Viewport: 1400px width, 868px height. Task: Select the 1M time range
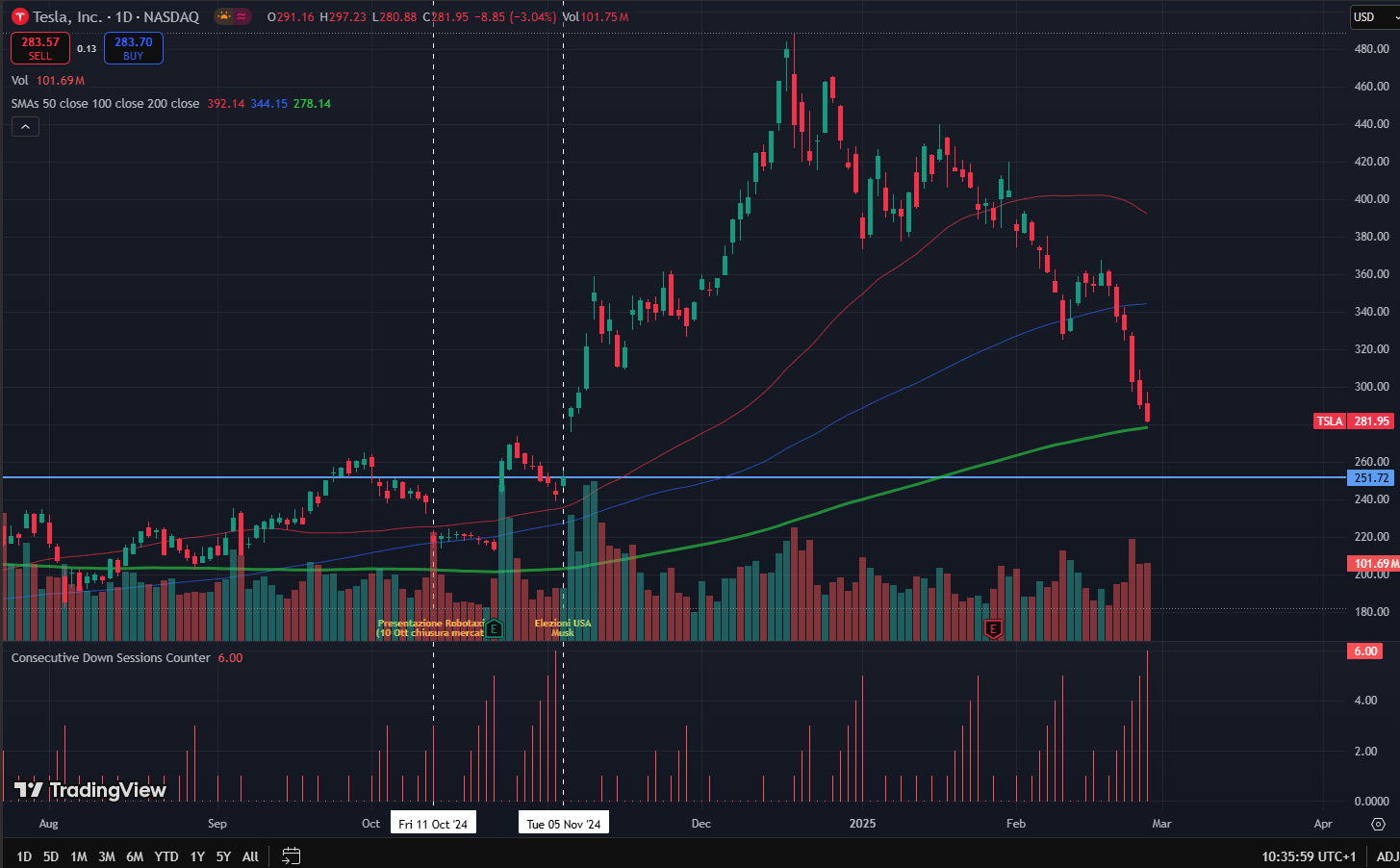point(79,856)
